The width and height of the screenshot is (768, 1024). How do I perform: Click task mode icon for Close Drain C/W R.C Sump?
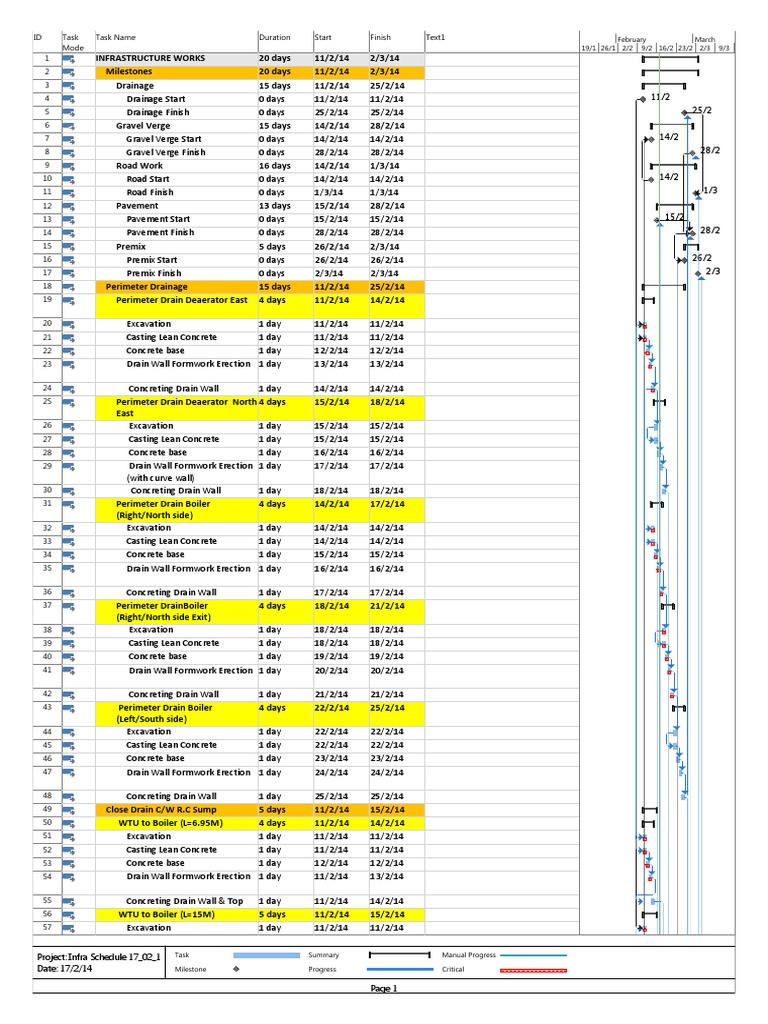(69, 809)
